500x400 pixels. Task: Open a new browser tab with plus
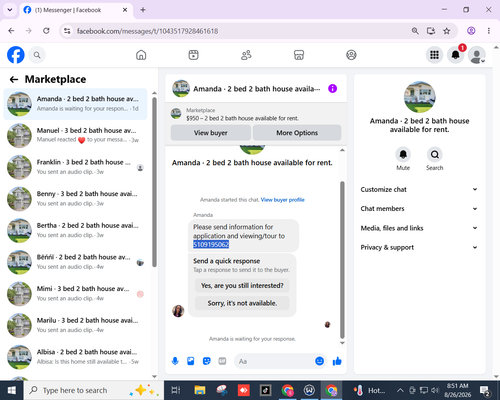coord(143,10)
